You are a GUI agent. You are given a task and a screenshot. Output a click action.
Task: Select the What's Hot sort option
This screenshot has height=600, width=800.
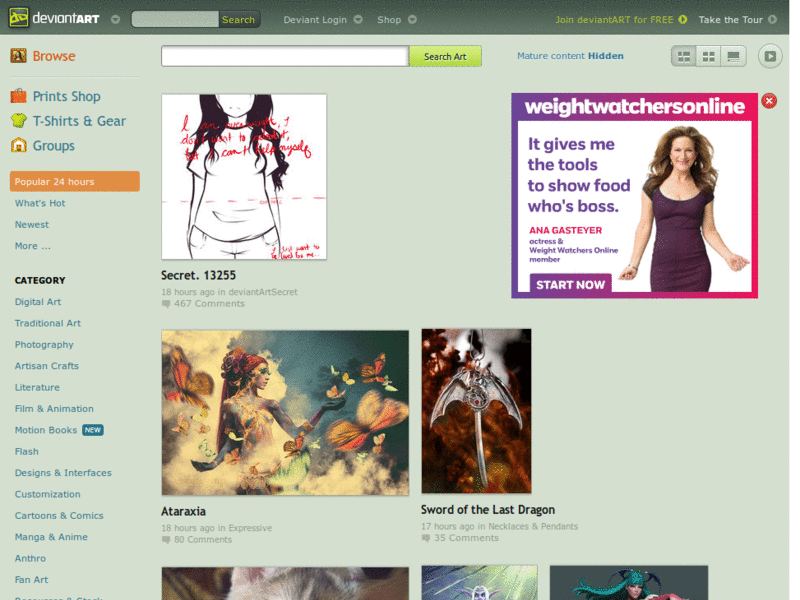(x=40, y=203)
